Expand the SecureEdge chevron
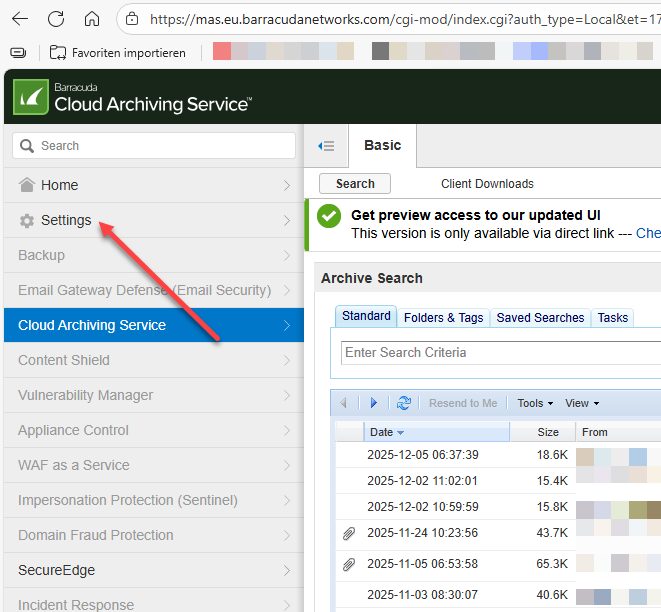The height and width of the screenshot is (612, 661). pyautogui.click(x=287, y=570)
